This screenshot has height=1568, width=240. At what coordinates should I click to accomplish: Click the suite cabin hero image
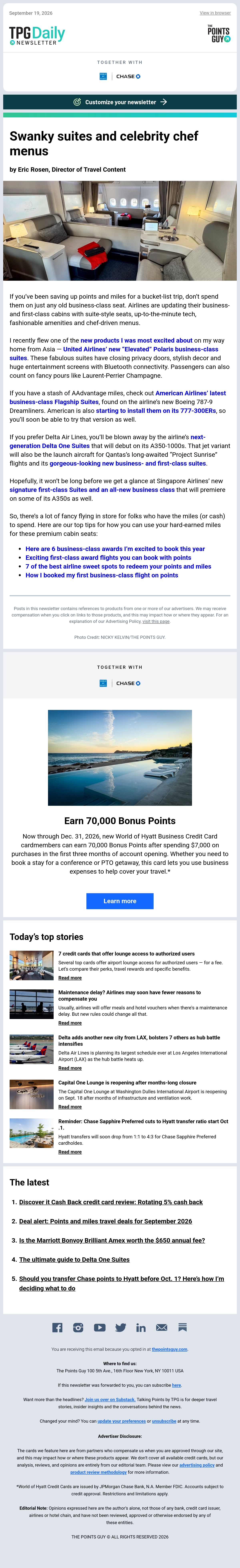coord(120,231)
